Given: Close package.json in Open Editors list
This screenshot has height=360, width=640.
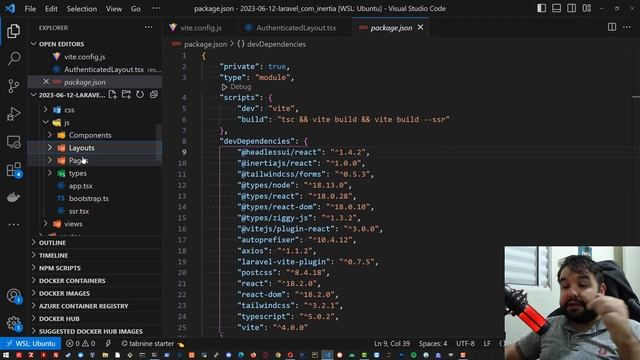Looking at the screenshot, I should pos(46,82).
